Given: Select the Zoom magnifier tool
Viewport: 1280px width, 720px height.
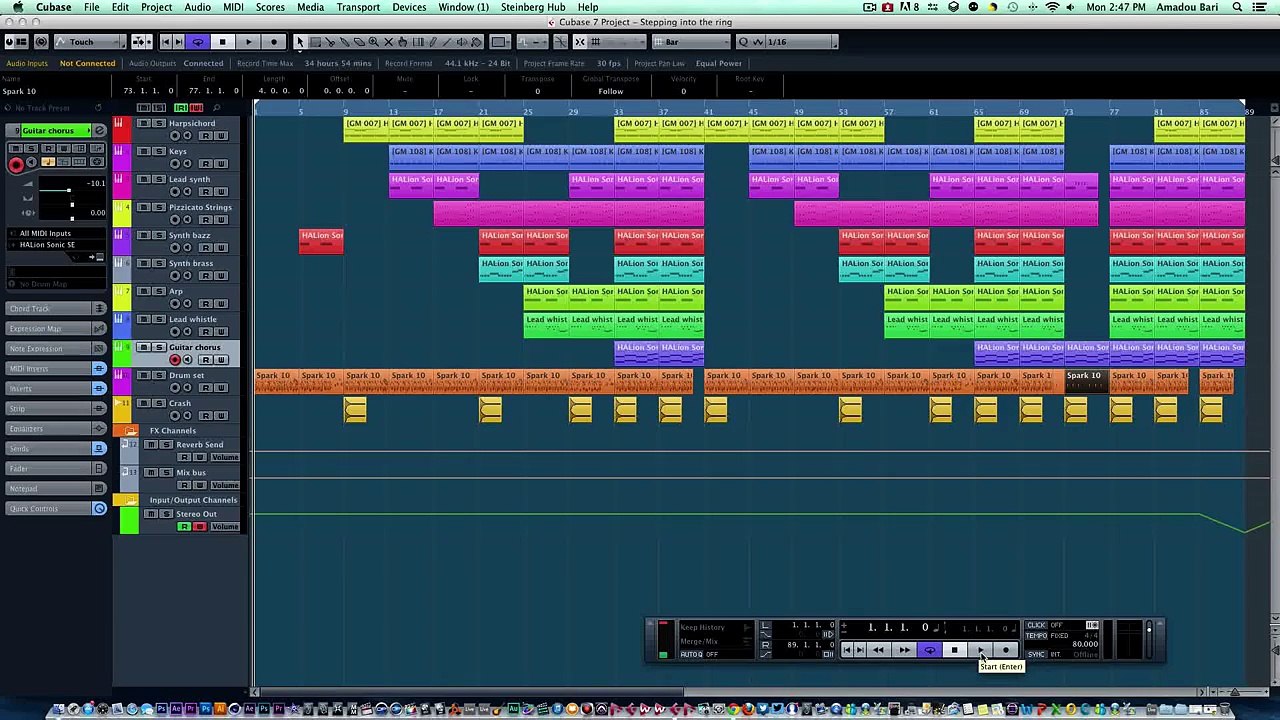Looking at the screenshot, I should click(374, 42).
